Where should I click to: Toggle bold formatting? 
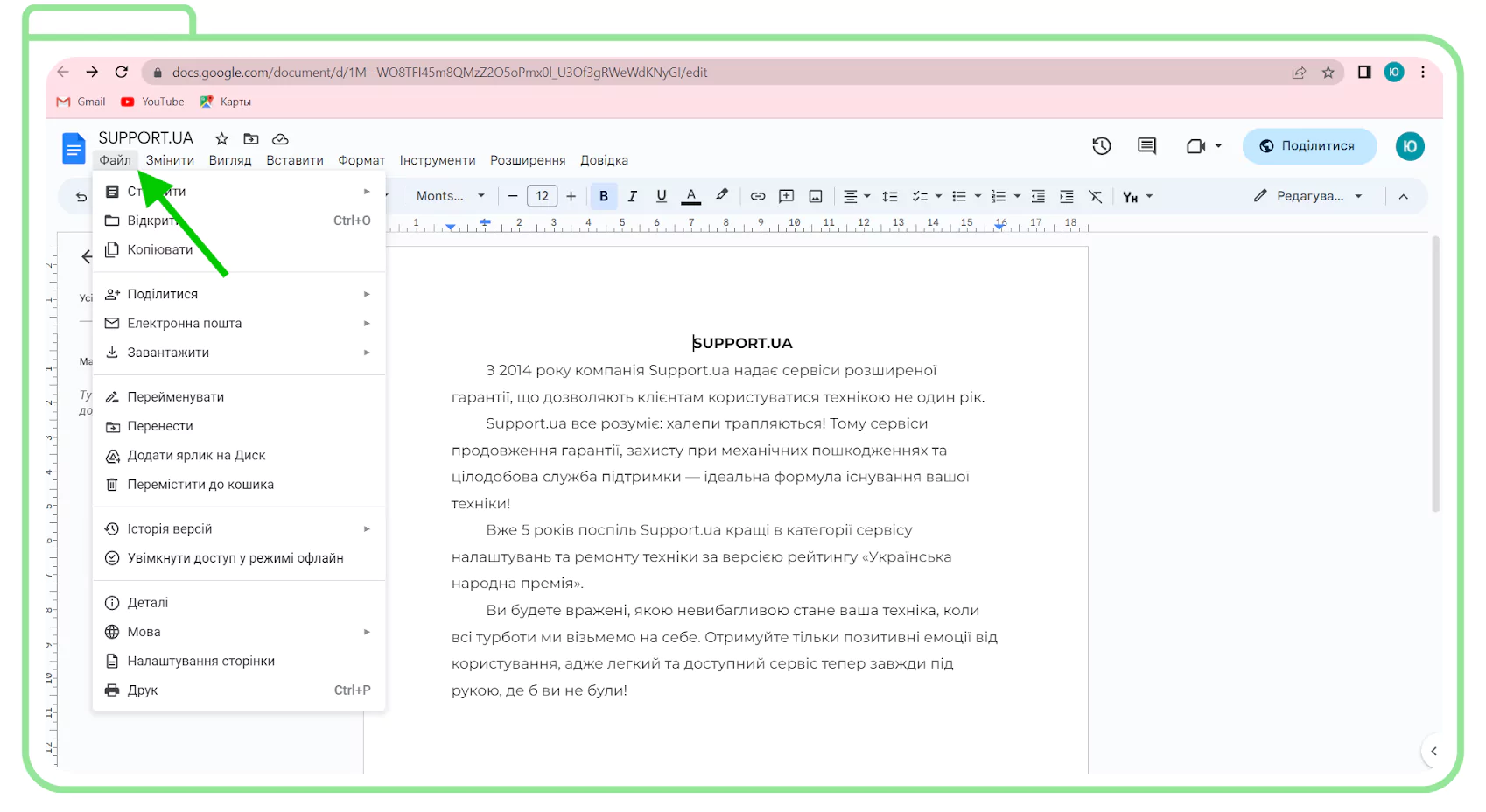click(604, 196)
